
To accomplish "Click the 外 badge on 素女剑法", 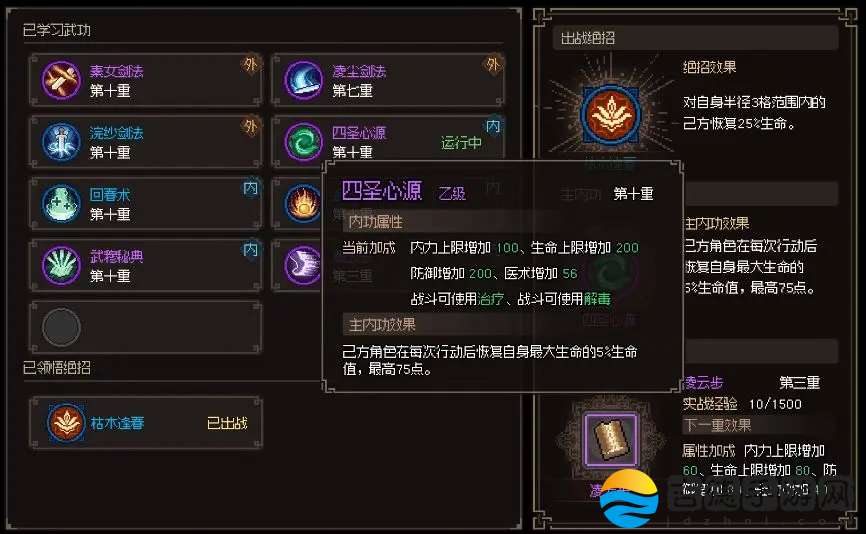I will (x=250, y=65).
